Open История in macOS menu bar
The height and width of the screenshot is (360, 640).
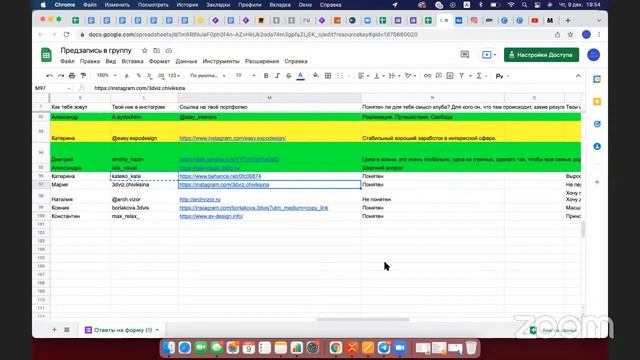187,5
